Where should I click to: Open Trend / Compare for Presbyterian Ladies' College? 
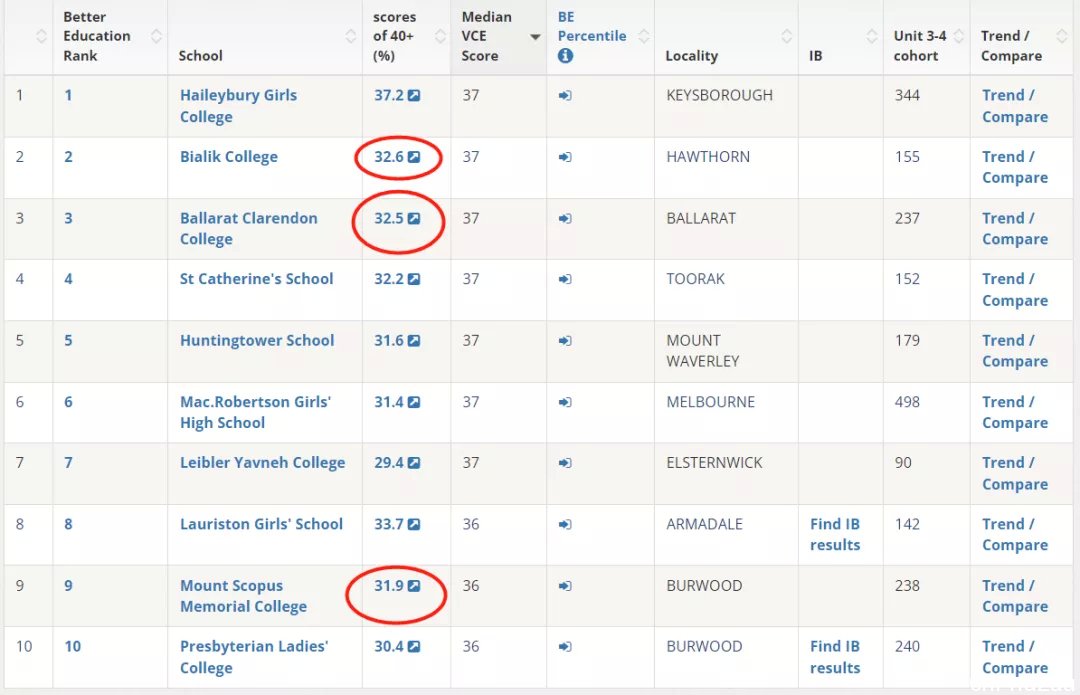1015,657
